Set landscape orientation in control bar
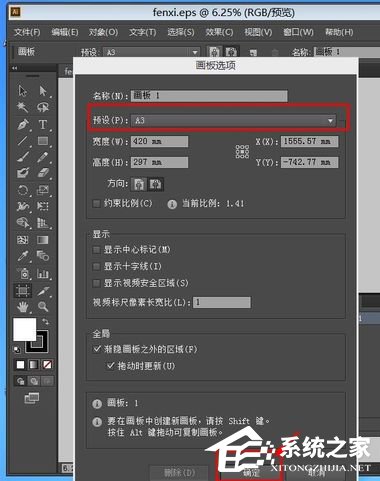Screen dimensions: 380x481 [230, 52]
